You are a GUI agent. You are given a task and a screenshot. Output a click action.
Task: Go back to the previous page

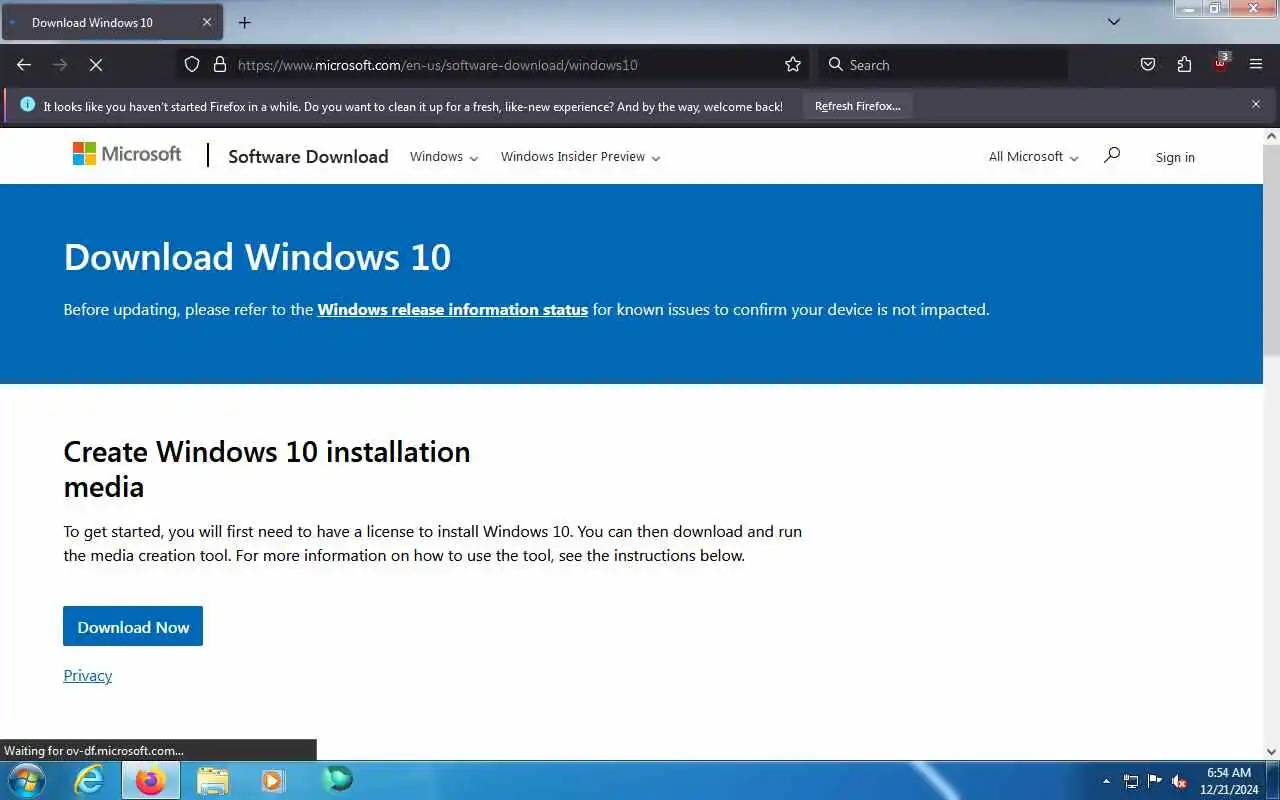[24, 65]
